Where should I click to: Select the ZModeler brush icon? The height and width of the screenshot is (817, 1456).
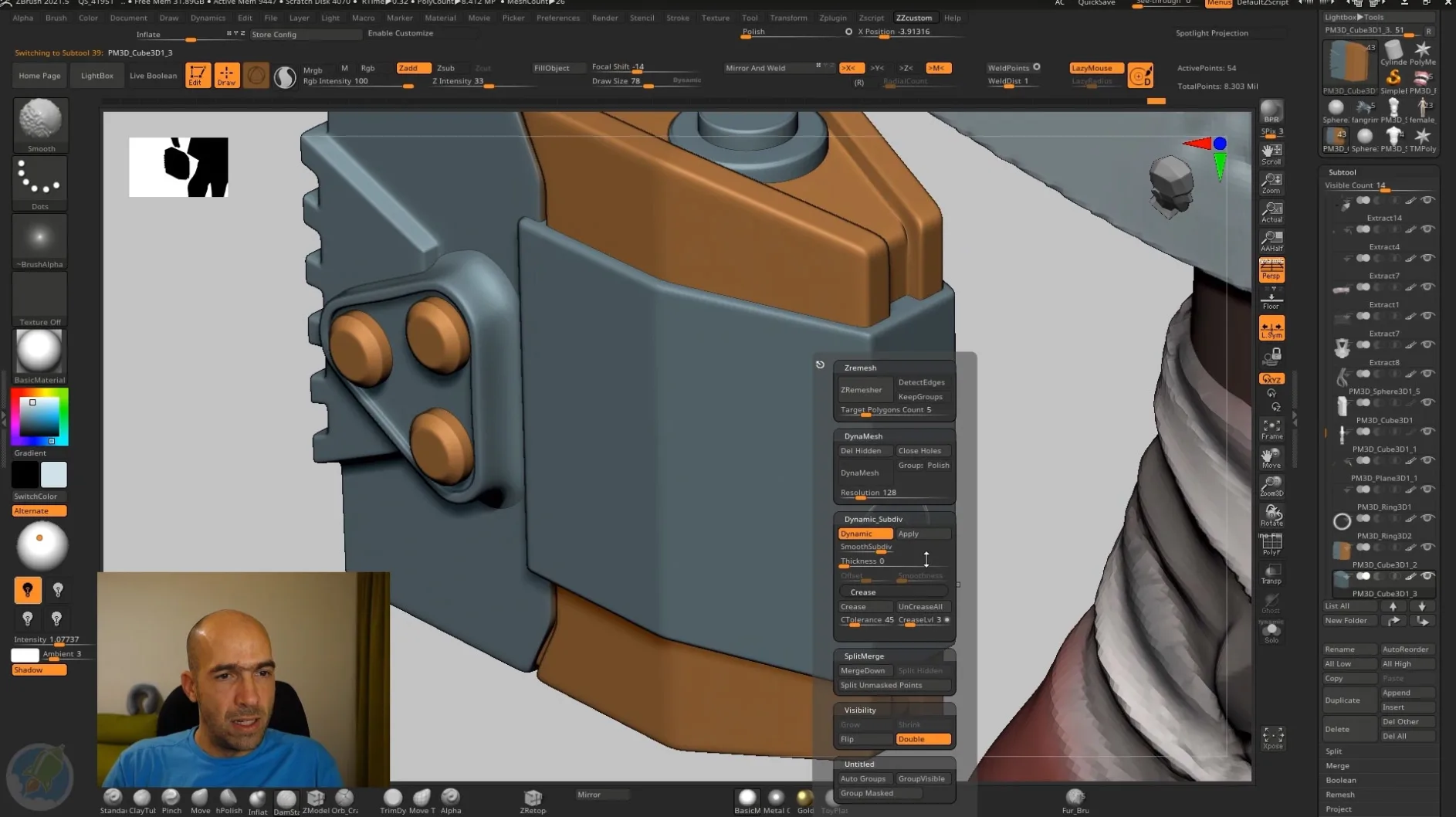(315, 801)
